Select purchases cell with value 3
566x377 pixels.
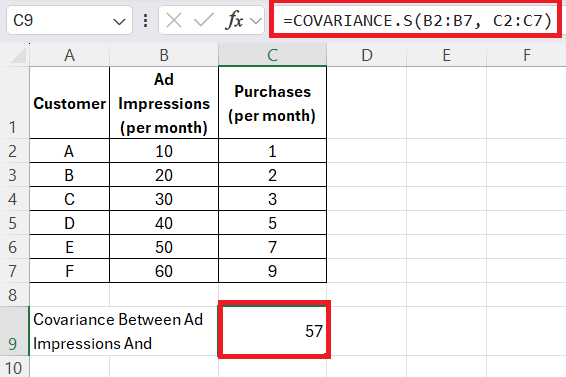[x=273, y=199]
